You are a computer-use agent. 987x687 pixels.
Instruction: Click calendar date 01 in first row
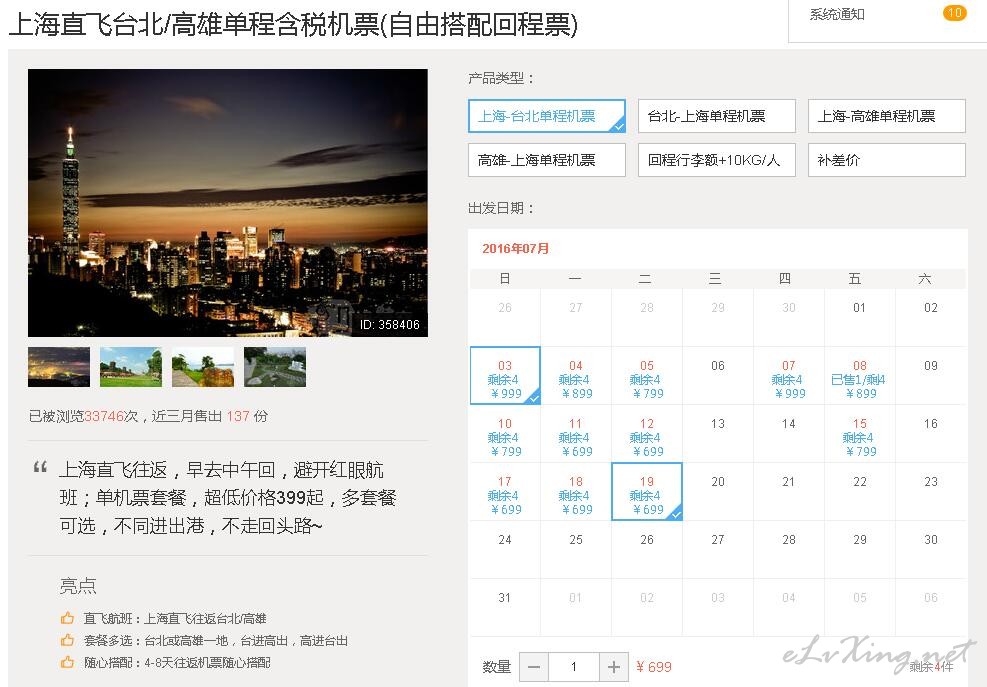point(860,317)
